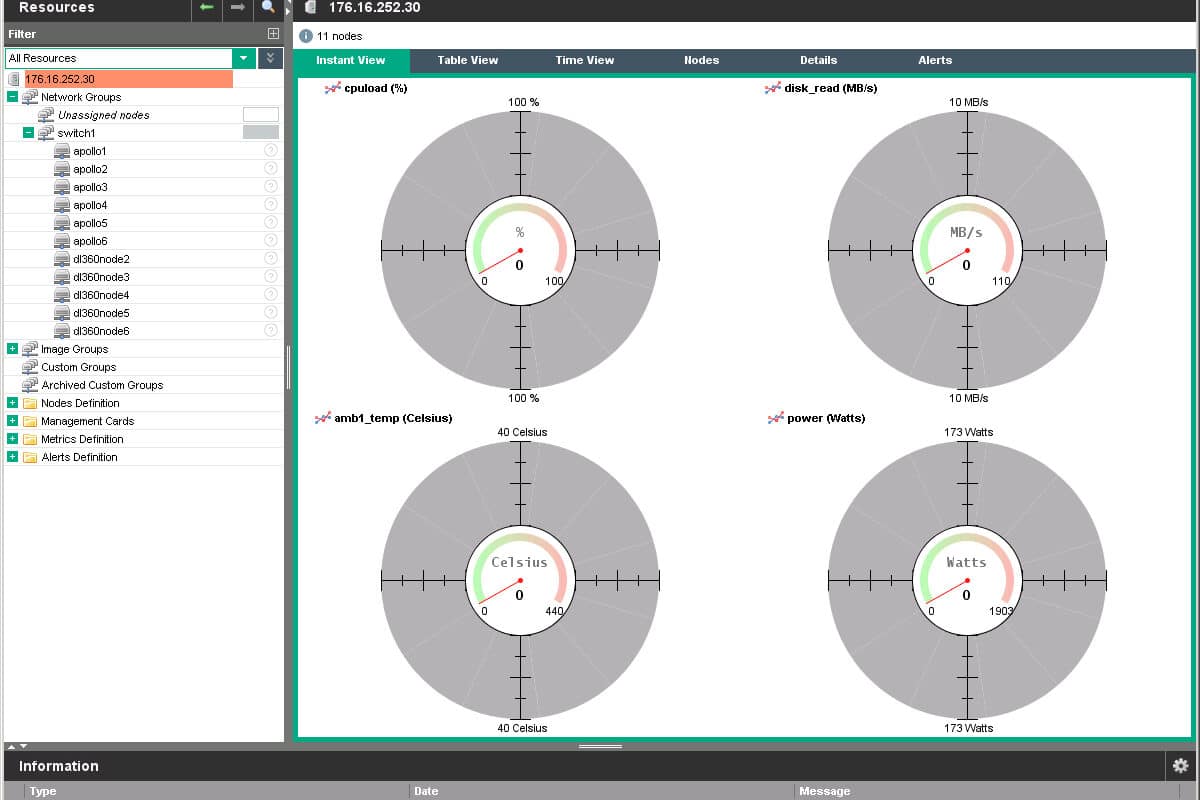Click the server icon of dl360node5
1200x800 pixels.
click(x=62, y=313)
